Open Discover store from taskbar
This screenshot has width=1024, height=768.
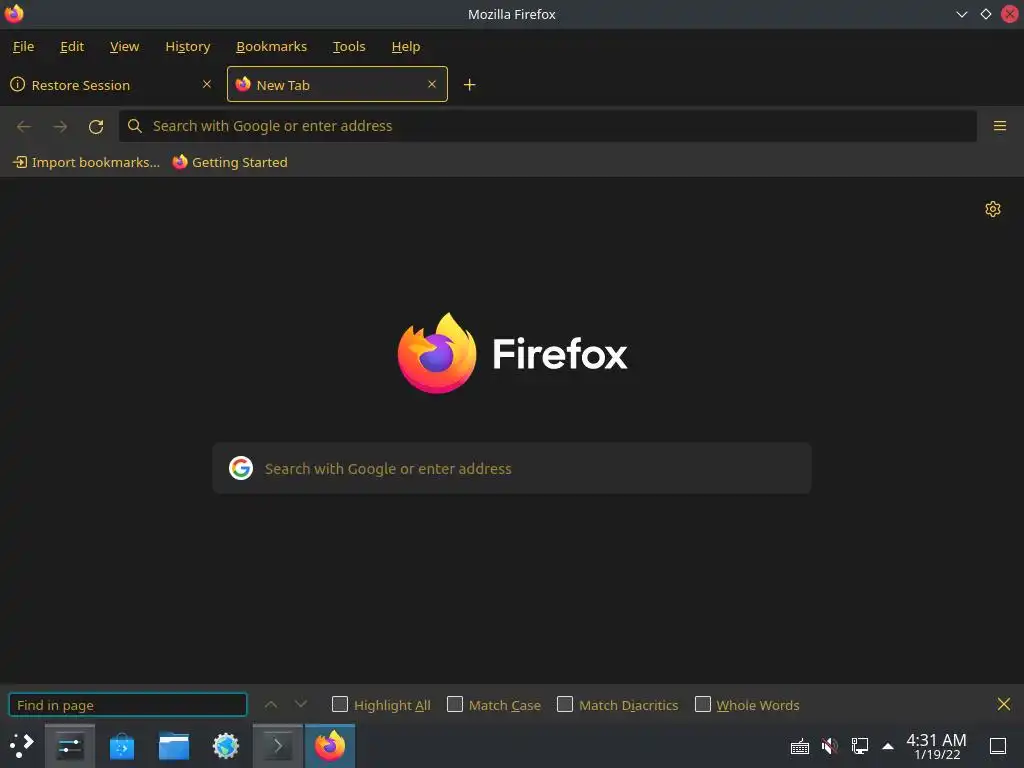pyautogui.click(x=121, y=746)
